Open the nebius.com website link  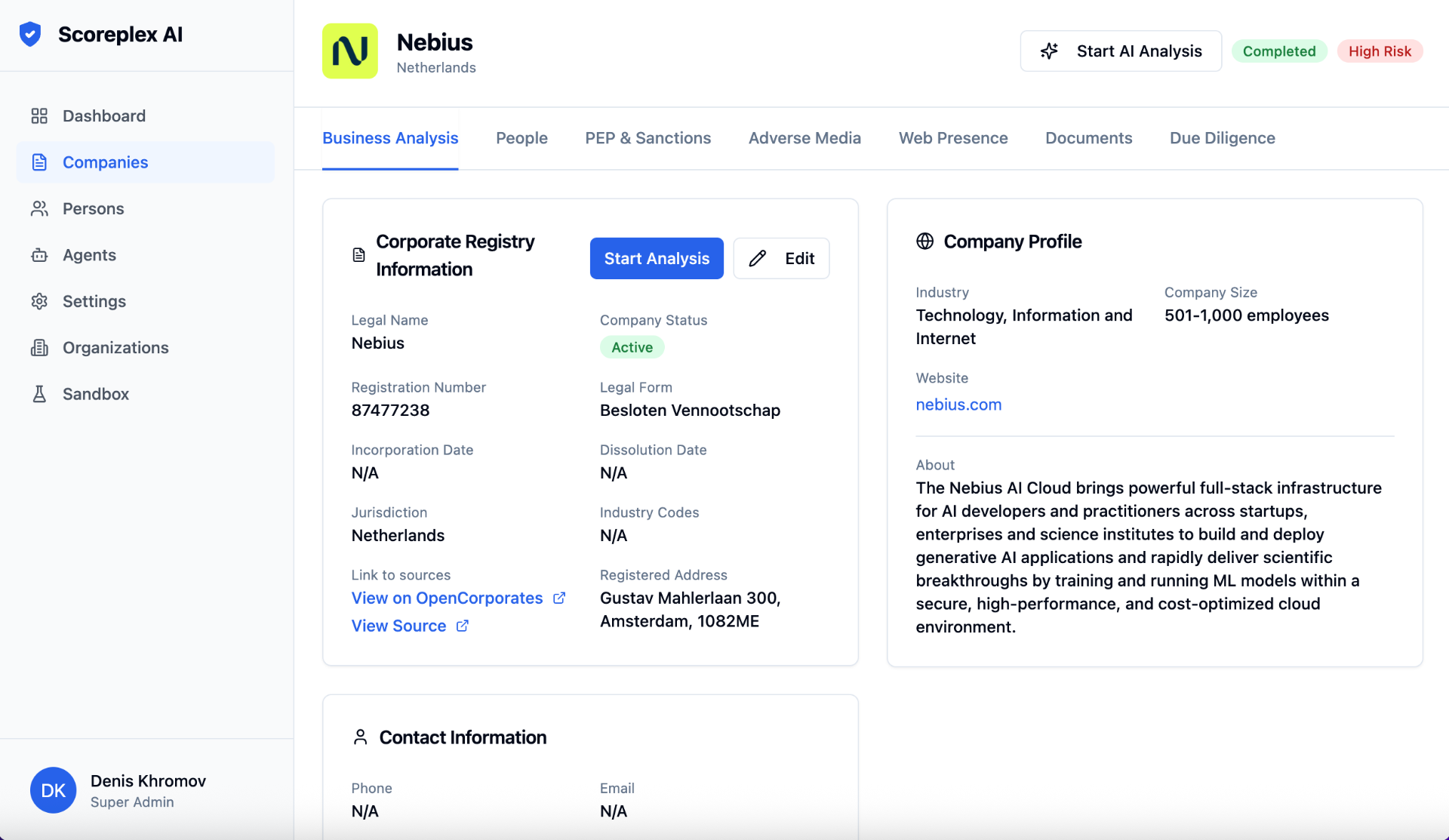958,405
